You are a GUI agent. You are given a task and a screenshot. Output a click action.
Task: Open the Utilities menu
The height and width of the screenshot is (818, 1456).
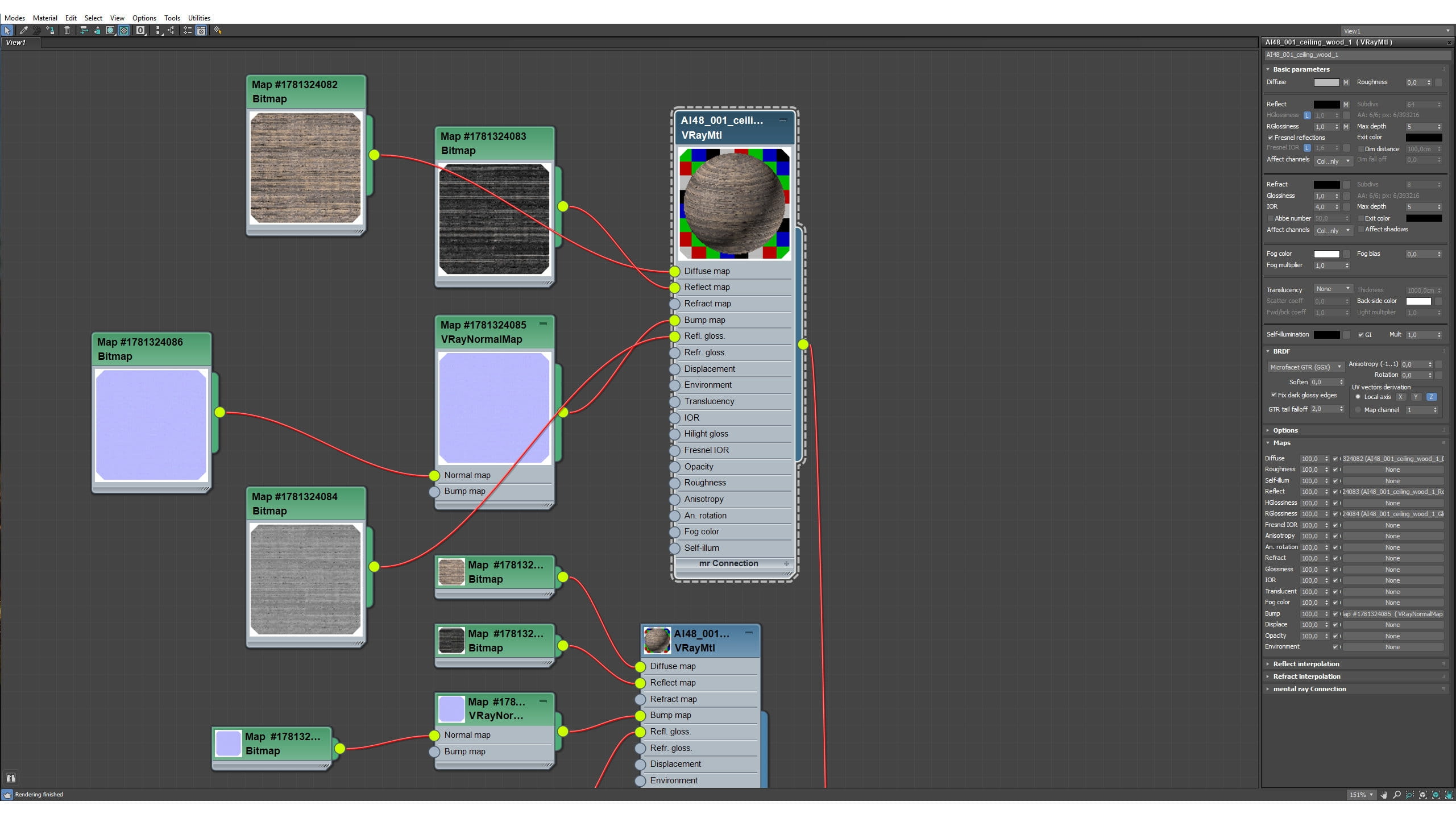199,18
